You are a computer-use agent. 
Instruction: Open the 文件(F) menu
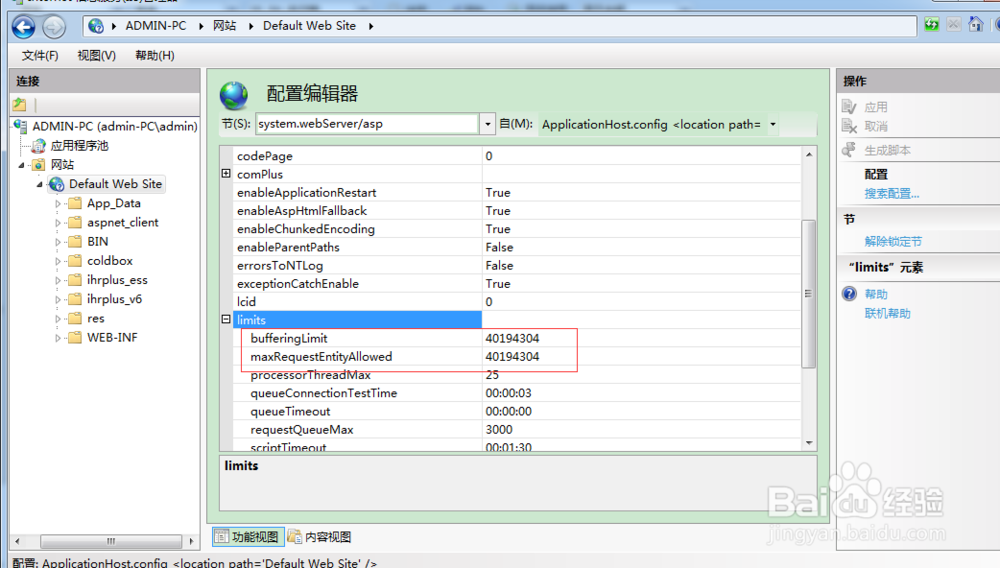coord(40,55)
